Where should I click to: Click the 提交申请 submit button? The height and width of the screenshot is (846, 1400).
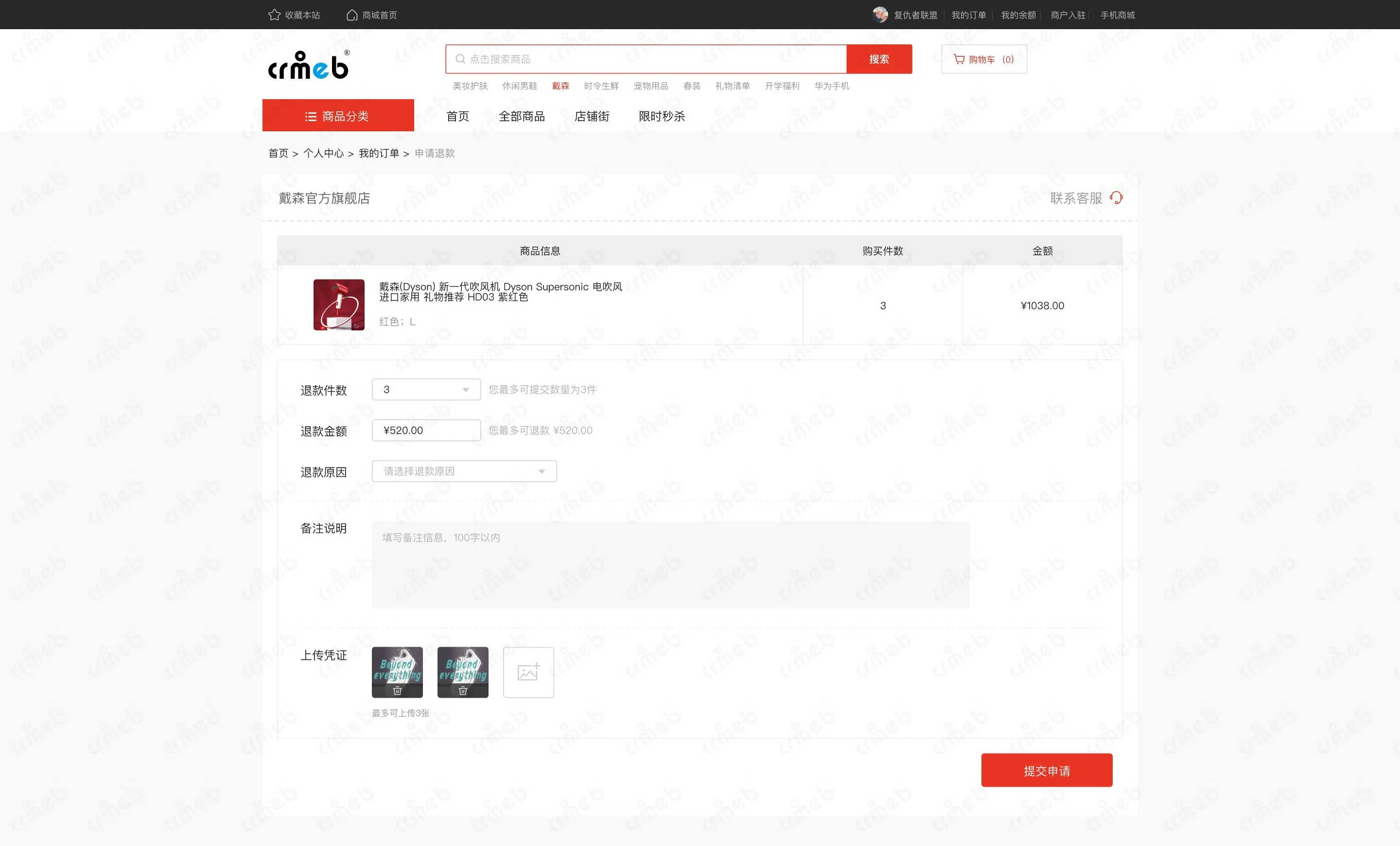pos(1047,771)
